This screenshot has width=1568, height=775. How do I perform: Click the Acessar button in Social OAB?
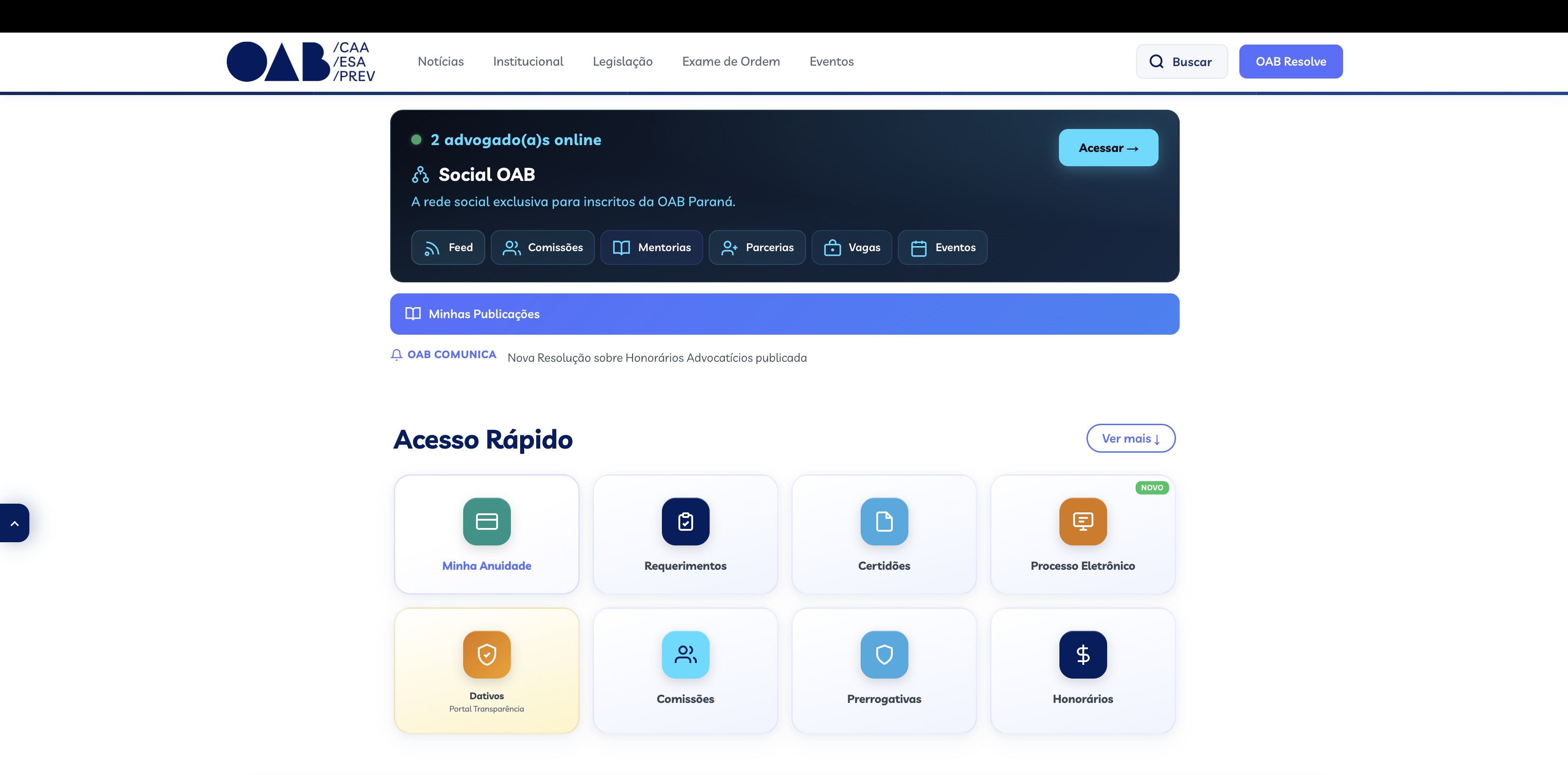pyautogui.click(x=1108, y=148)
